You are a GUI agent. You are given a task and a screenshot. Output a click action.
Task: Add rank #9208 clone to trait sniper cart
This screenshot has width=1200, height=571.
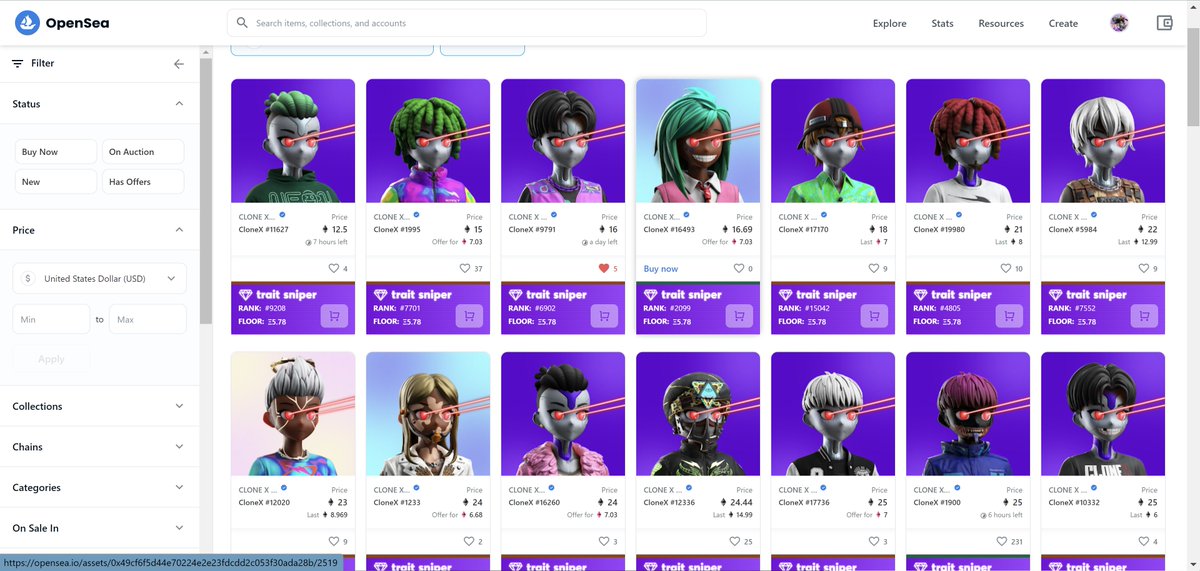[x=334, y=316]
